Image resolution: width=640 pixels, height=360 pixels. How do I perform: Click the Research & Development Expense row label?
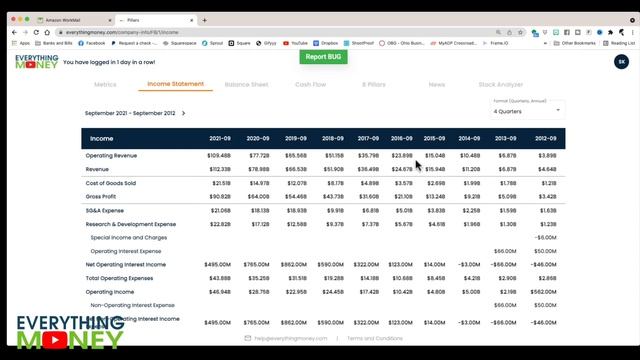pos(131,224)
